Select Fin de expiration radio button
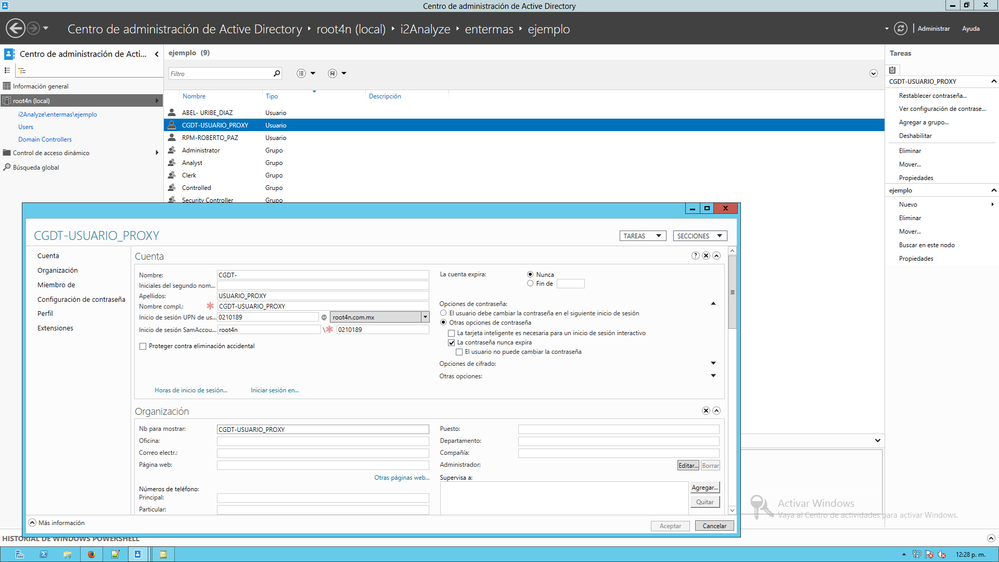This screenshot has height=562, width=999. point(531,284)
